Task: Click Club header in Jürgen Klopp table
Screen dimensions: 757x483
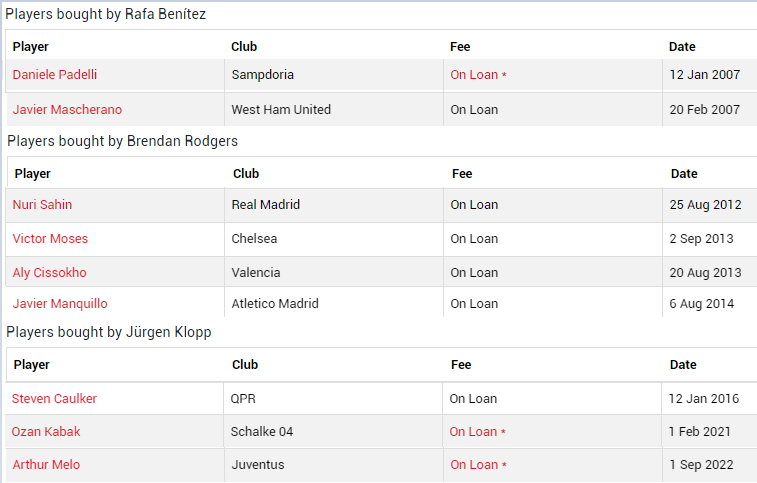Action: 245,365
